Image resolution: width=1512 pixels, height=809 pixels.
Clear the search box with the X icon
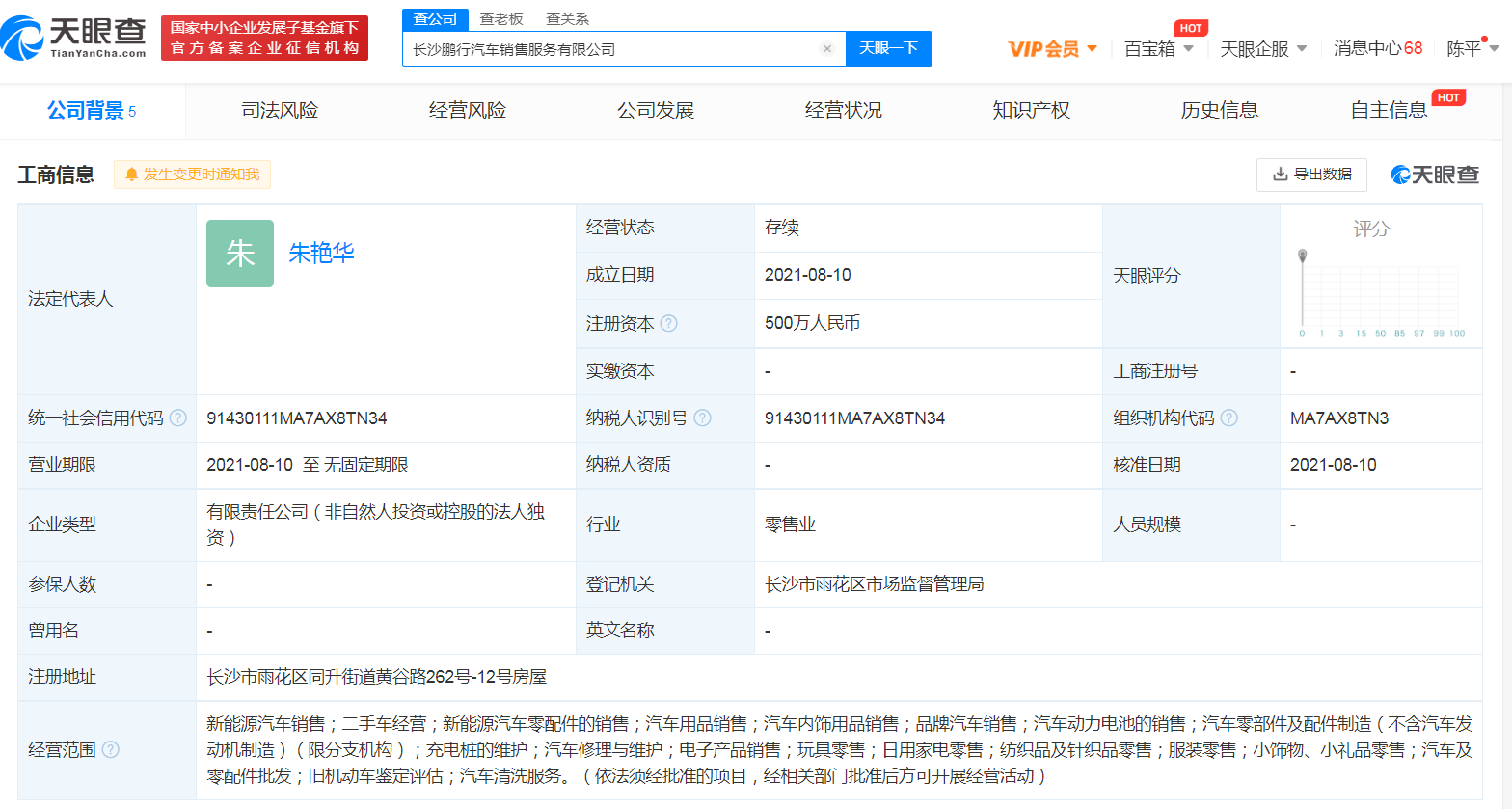(x=826, y=49)
